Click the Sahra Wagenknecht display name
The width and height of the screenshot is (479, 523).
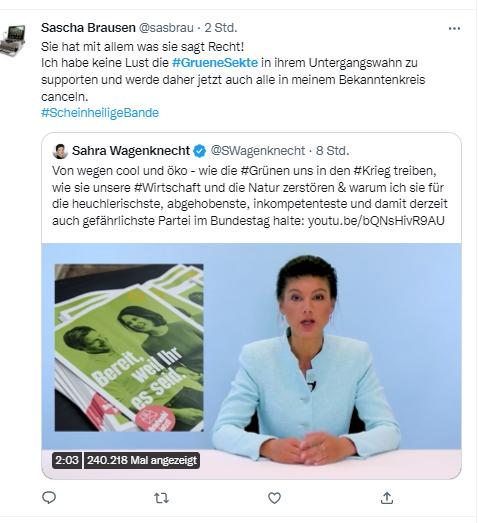tap(131, 151)
